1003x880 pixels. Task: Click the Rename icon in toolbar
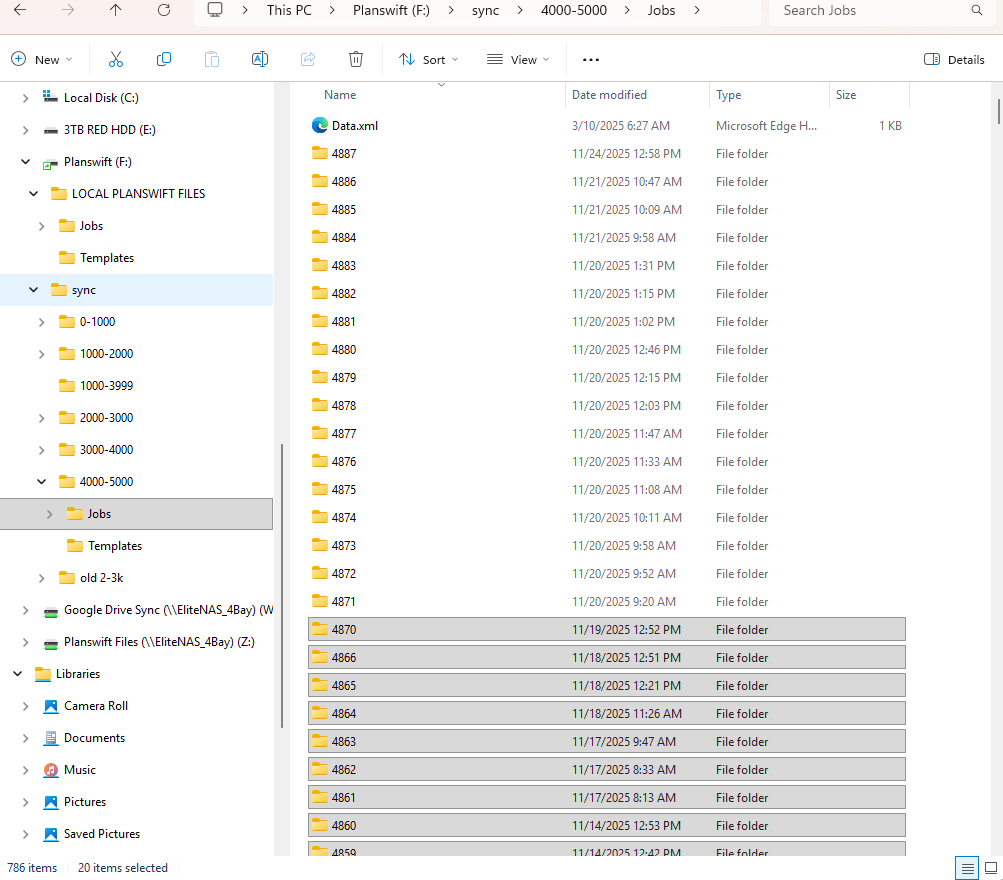tap(260, 60)
